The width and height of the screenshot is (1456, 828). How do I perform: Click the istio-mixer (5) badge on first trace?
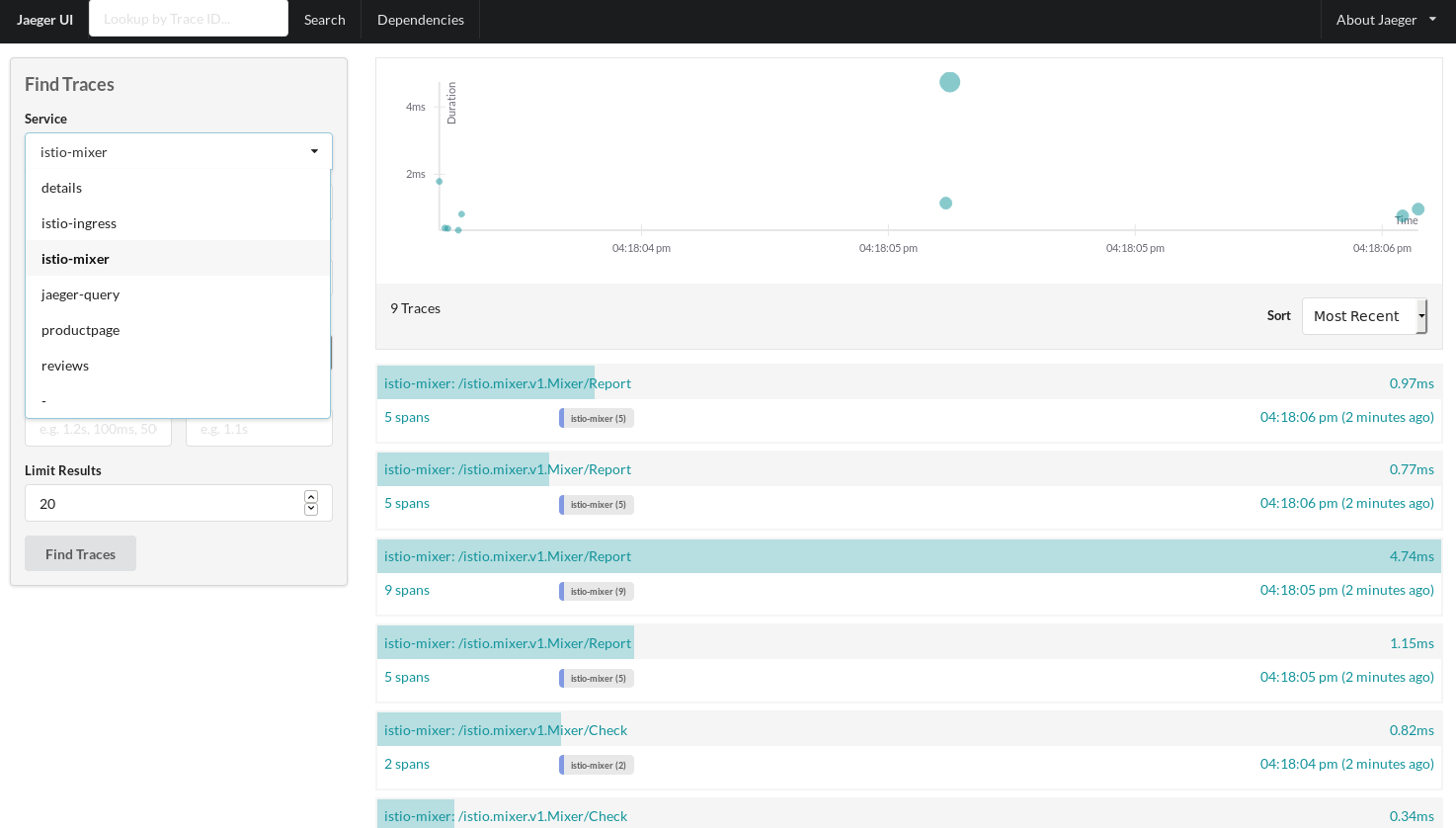pyautogui.click(x=596, y=417)
